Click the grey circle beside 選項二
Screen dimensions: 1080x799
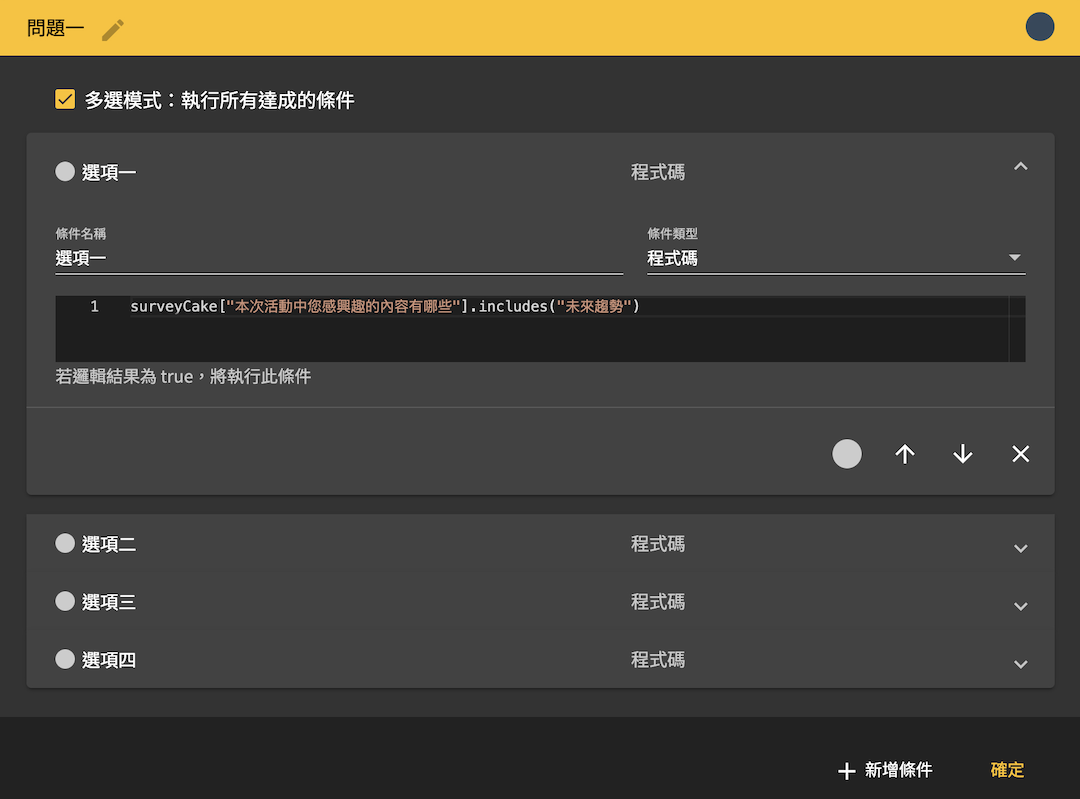65,543
